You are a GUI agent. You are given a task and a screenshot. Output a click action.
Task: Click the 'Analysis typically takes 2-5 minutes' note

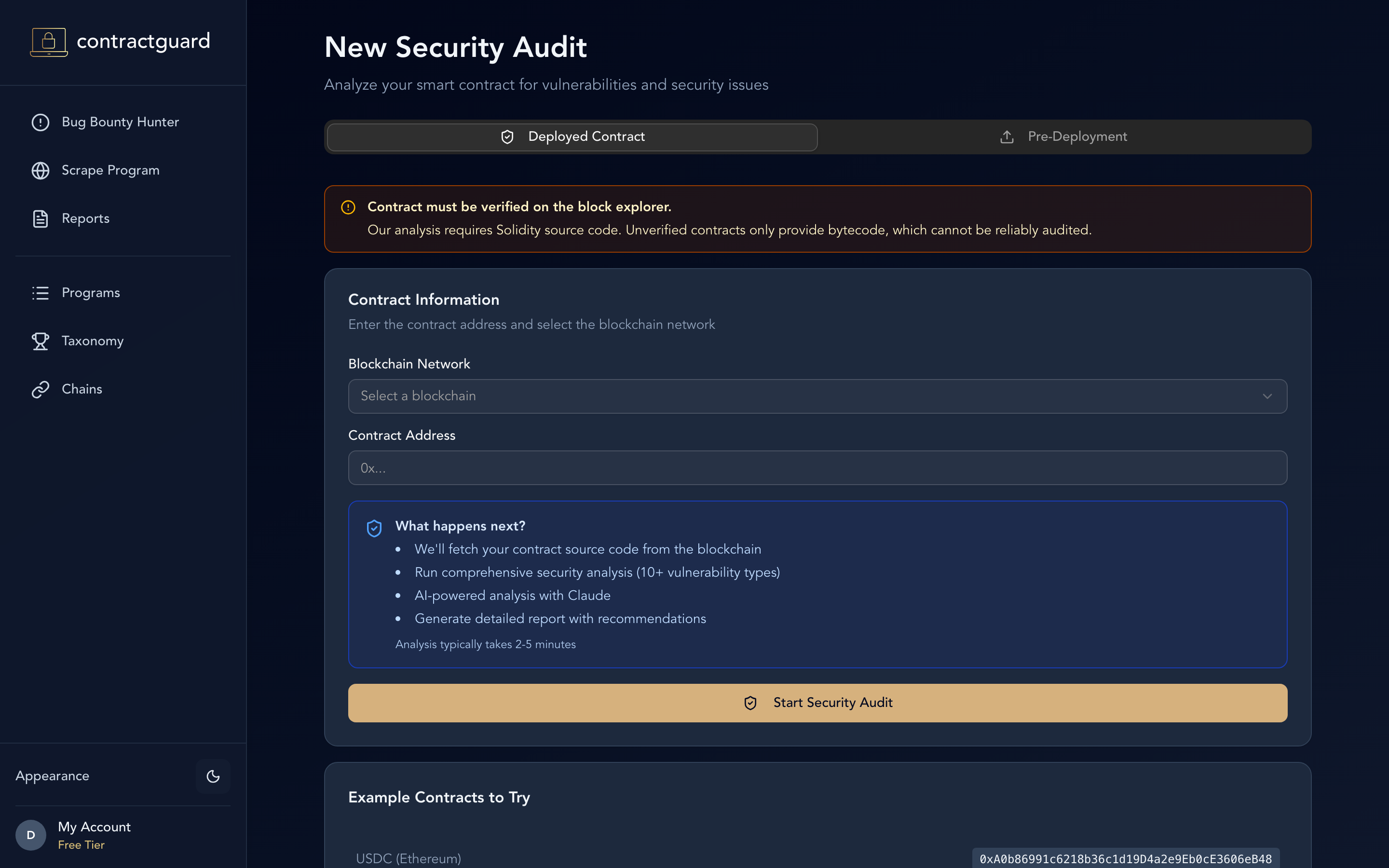486,645
